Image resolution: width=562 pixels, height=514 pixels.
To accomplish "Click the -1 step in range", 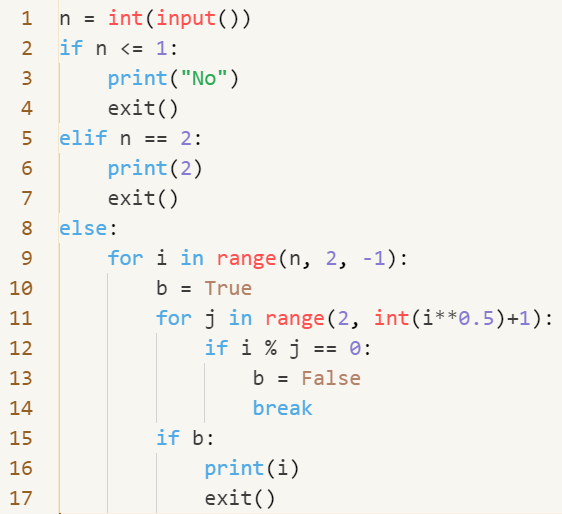I will pyautogui.click(x=374, y=258).
